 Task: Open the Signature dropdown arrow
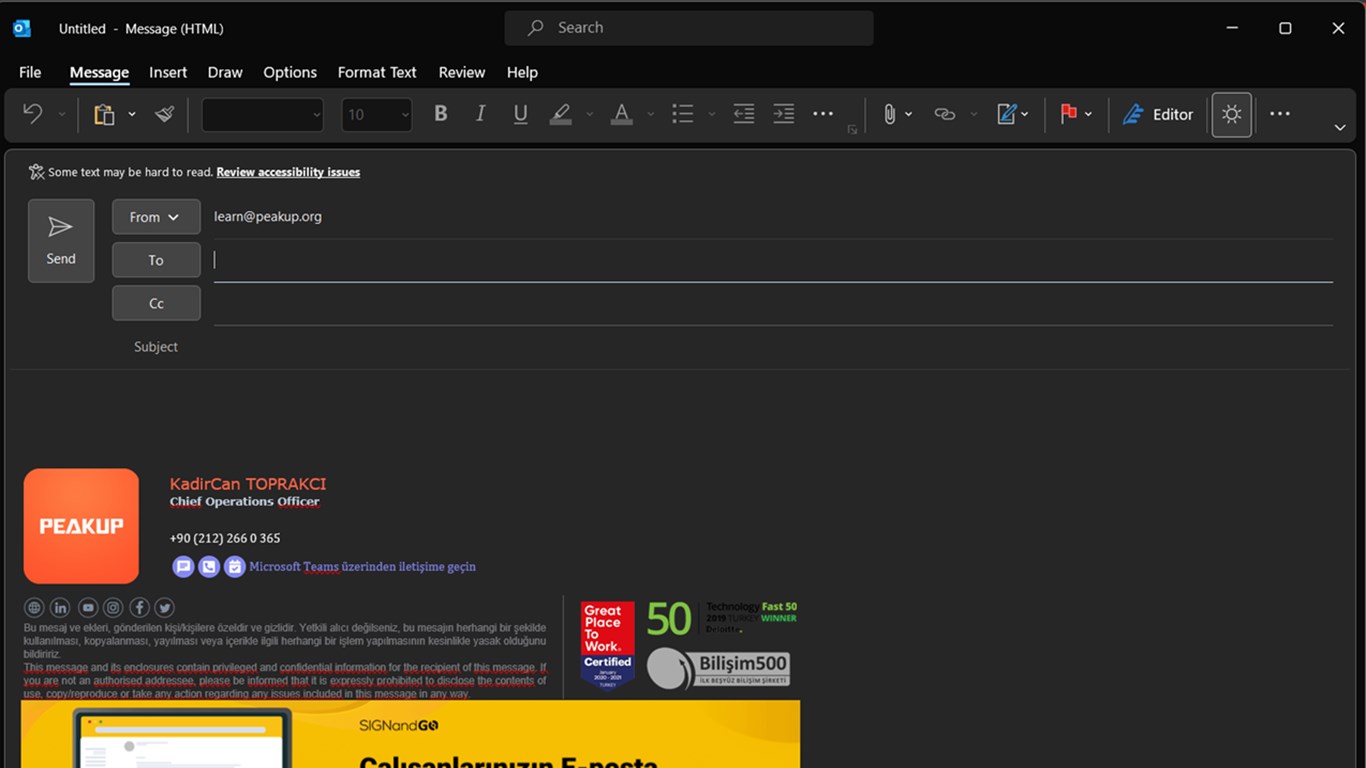[x=1025, y=114]
